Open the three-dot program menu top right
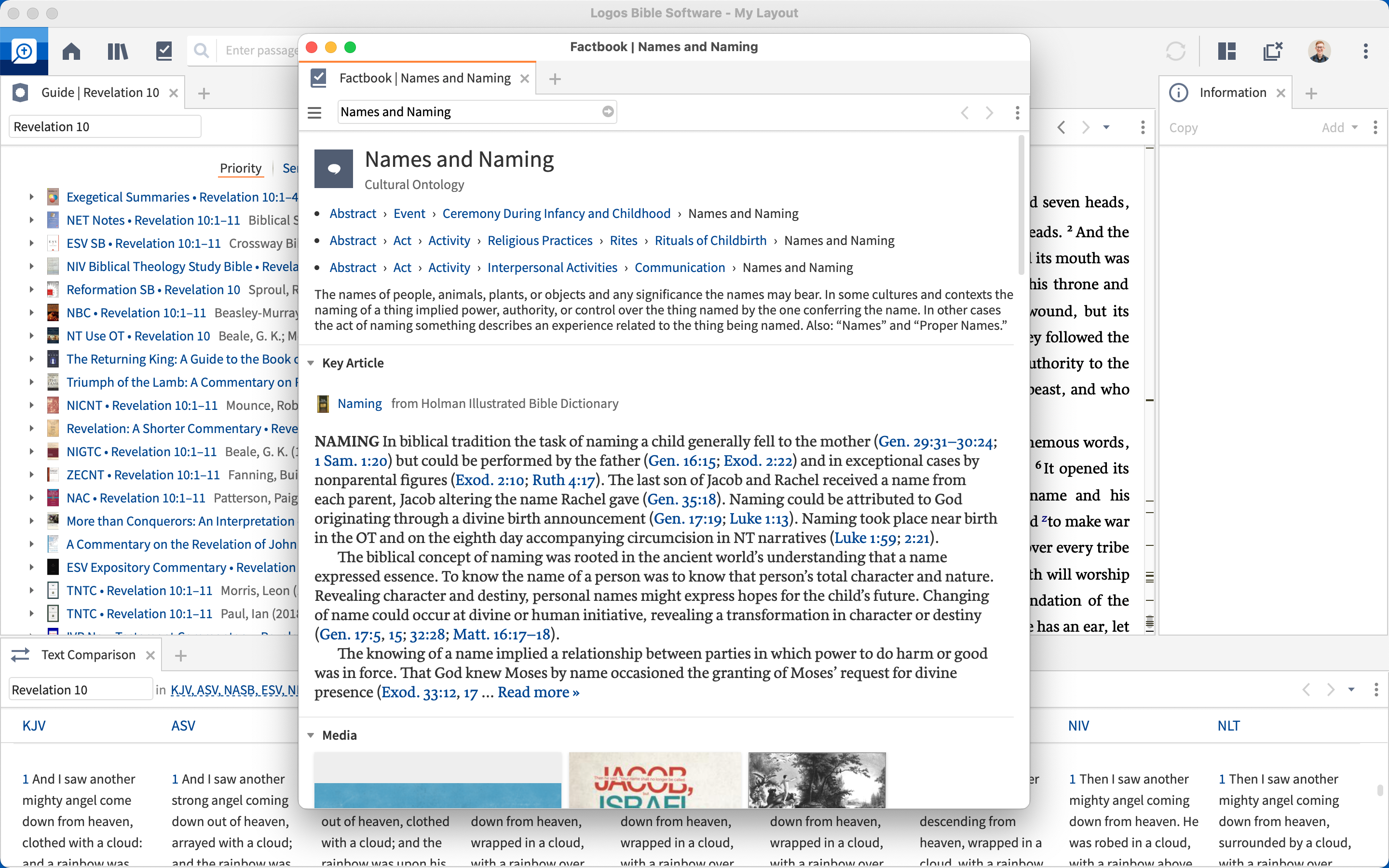 (x=1366, y=51)
